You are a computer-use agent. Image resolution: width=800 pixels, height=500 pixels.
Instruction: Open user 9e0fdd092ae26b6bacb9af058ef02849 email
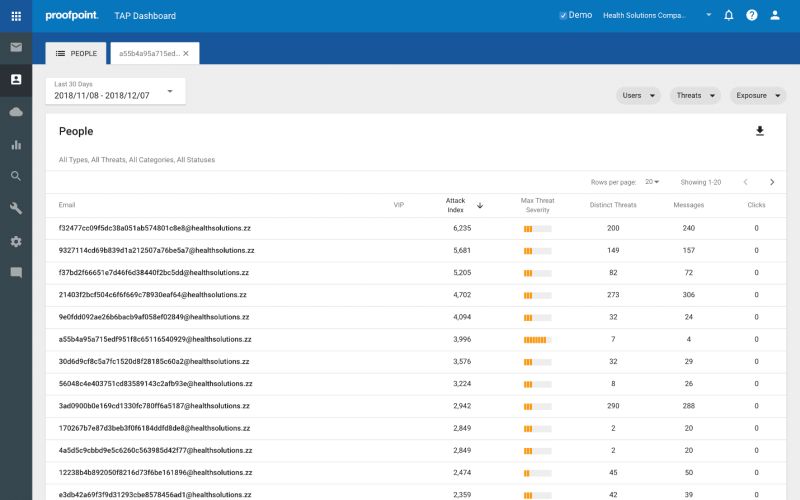coord(154,317)
